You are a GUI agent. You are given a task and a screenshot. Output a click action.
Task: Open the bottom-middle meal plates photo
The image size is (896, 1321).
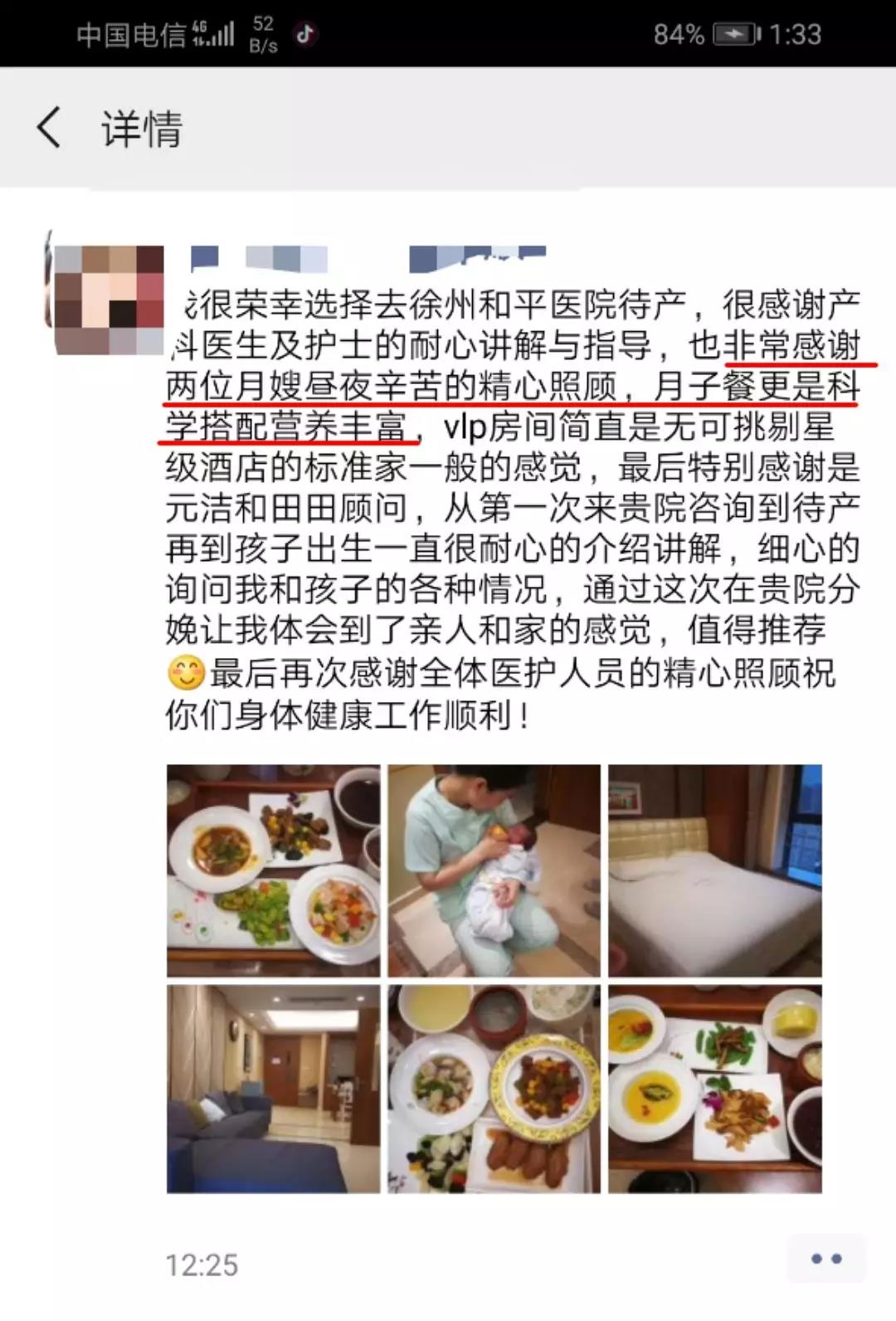494,1089
